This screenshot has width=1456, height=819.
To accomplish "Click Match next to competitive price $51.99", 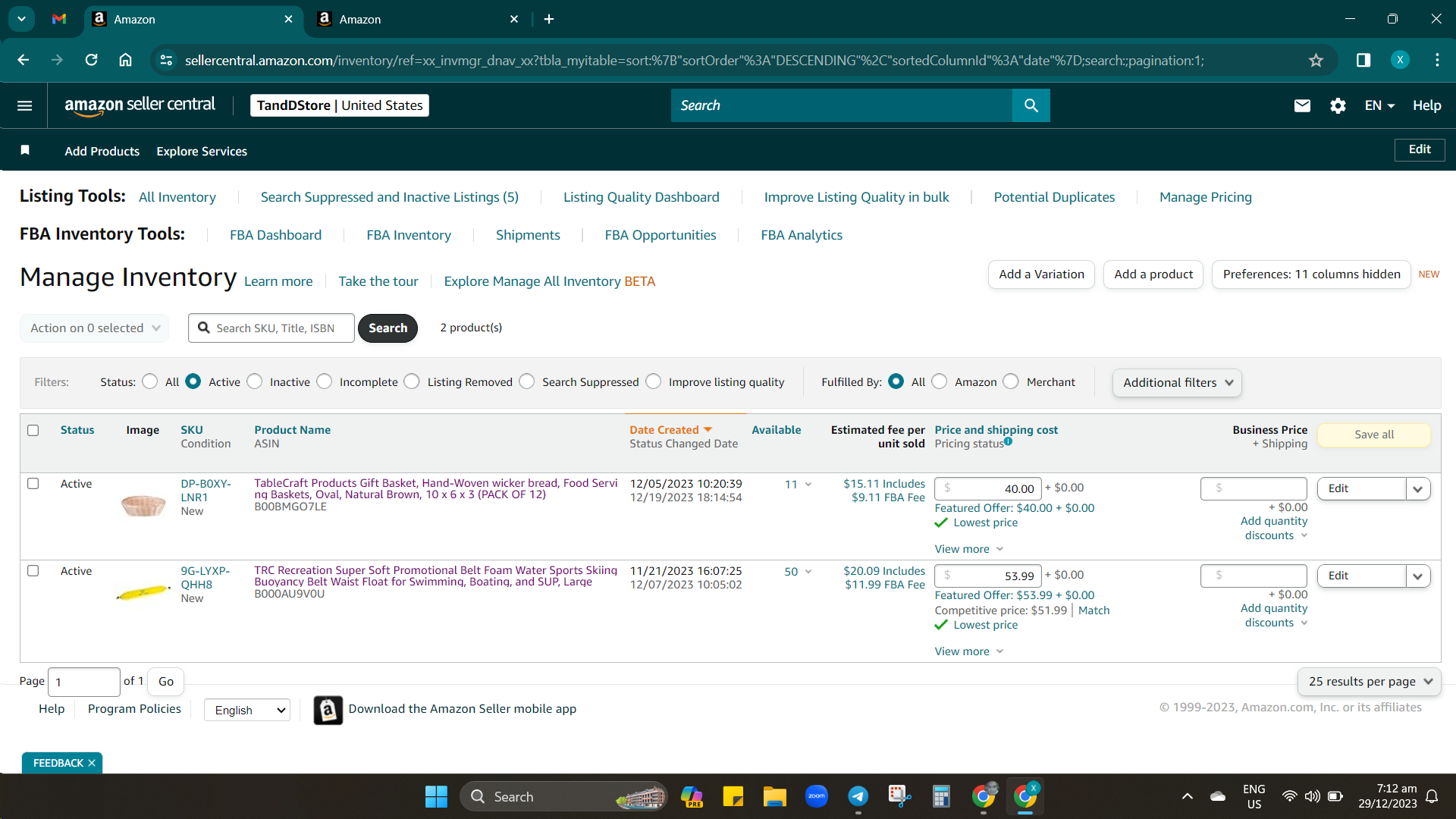I will tap(1094, 610).
